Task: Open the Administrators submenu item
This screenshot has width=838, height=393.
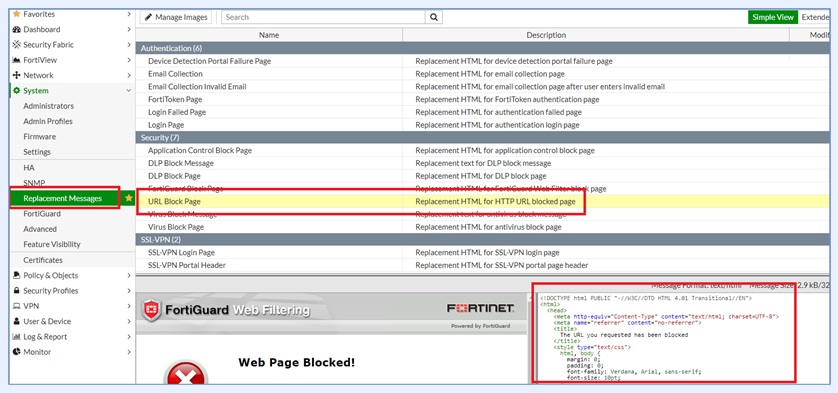Action: point(49,106)
